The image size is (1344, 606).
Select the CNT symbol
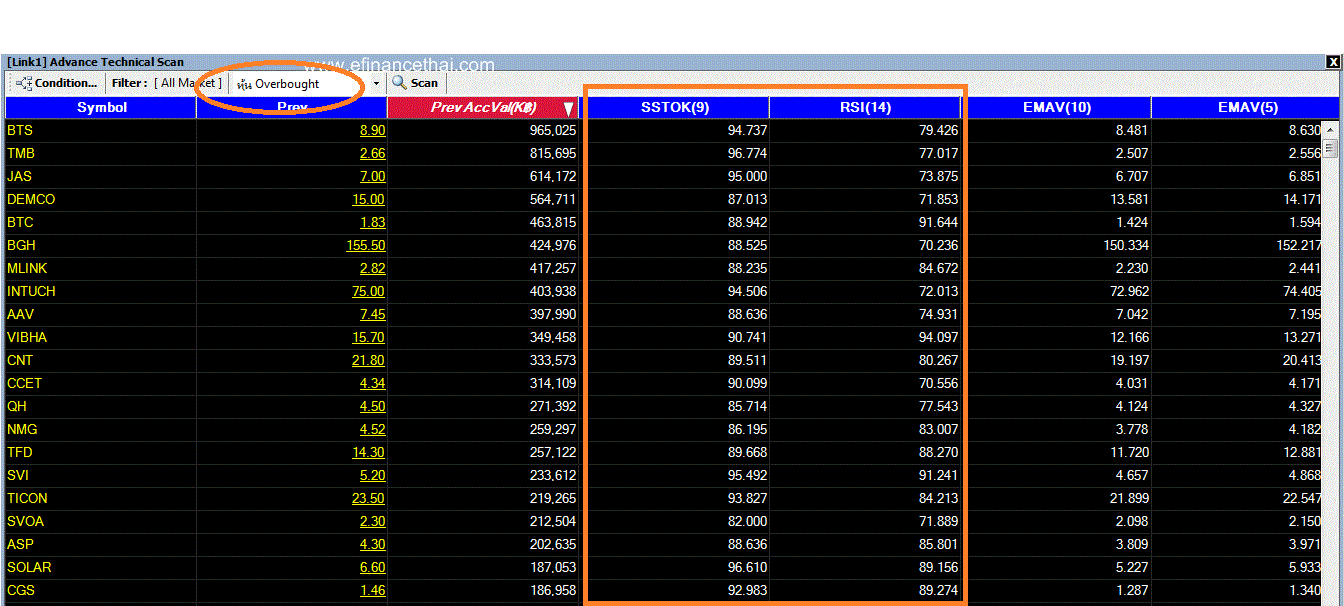tap(20, 360)
